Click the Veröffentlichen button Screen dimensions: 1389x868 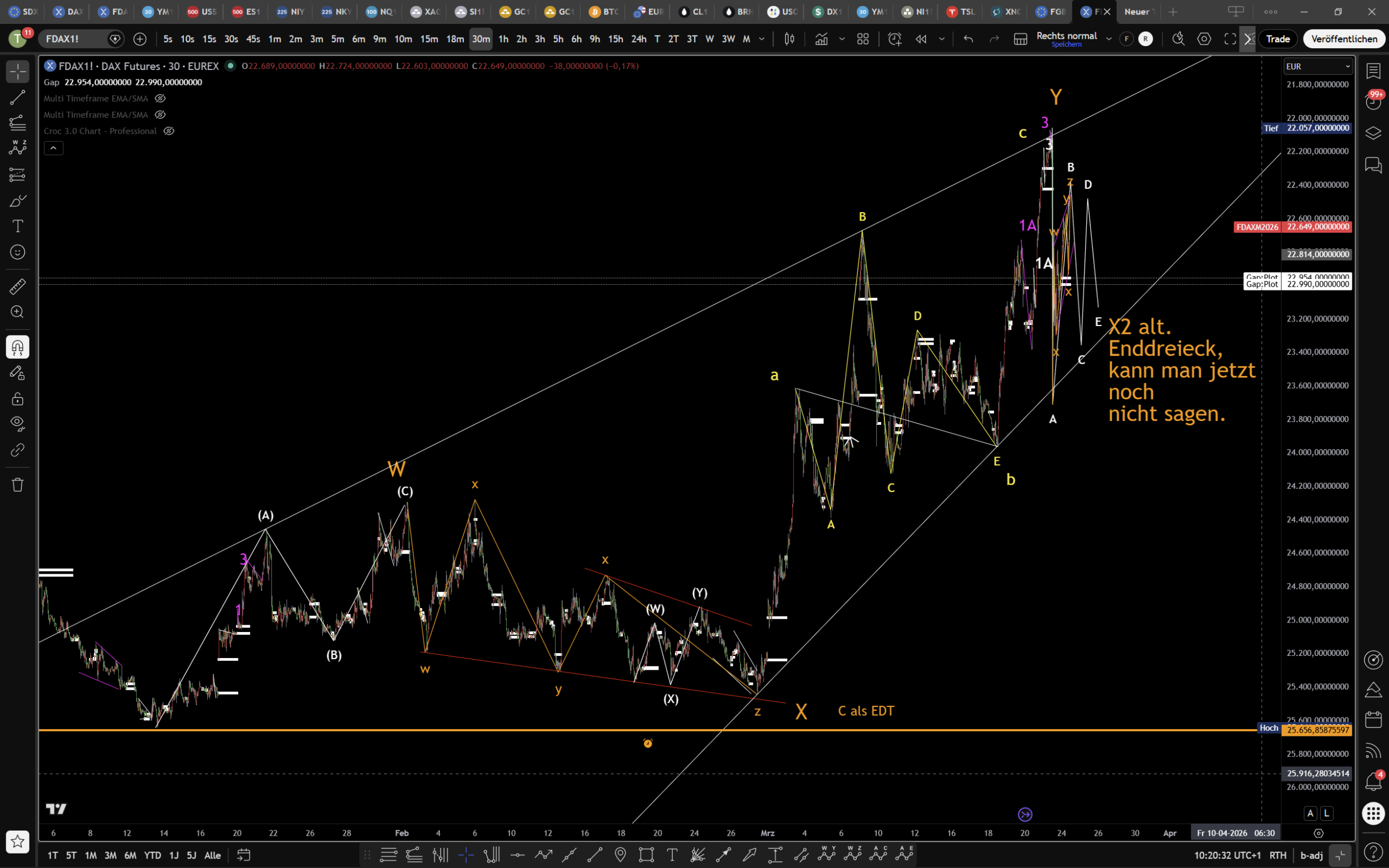point(1343,39)
